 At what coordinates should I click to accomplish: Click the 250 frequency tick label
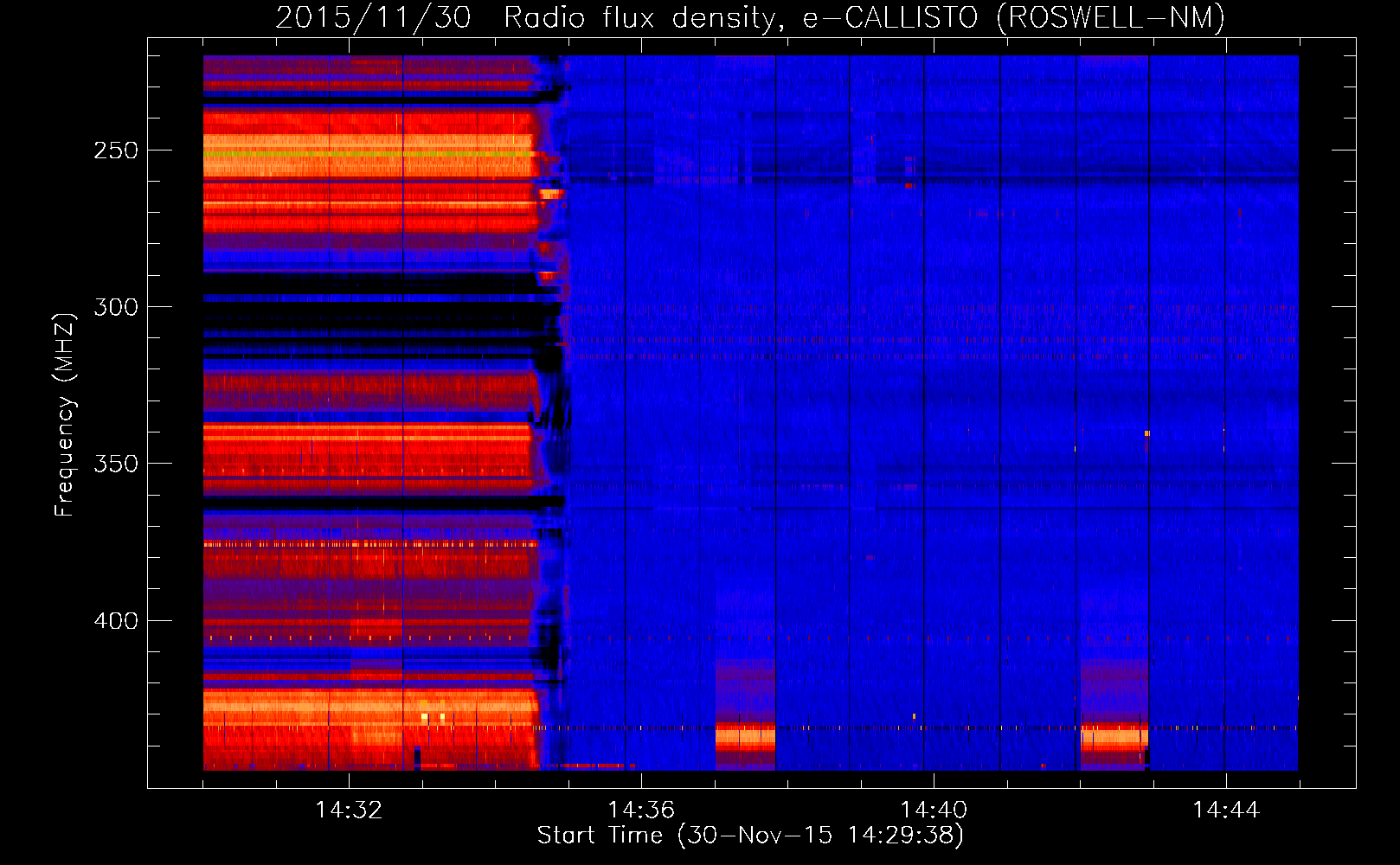[x=116, y=151]
